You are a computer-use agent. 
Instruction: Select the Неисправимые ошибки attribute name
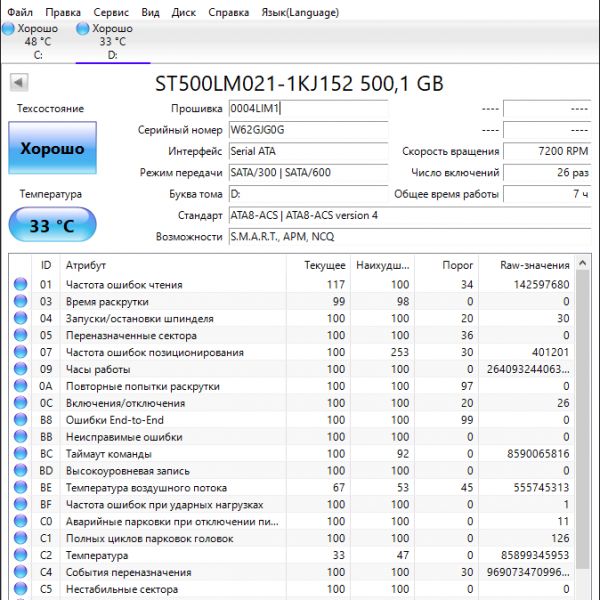point(124,437)
